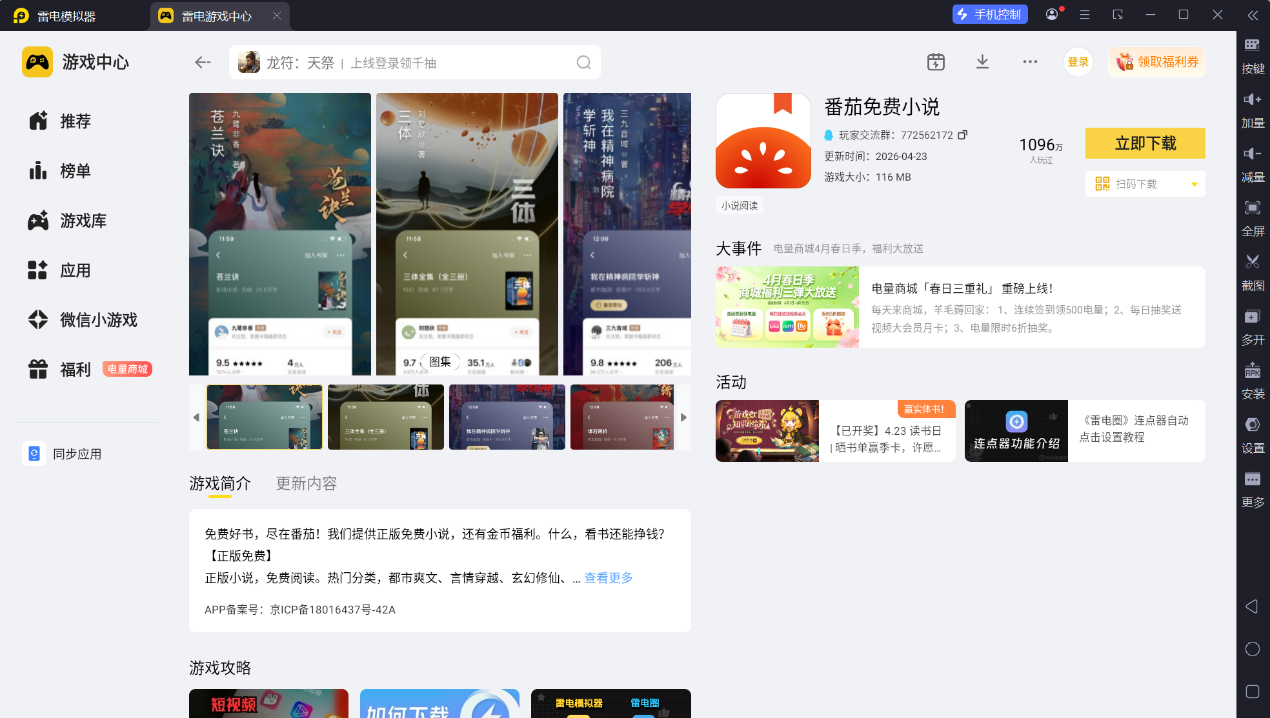
Task: Open 微信小游戏 in the sidebar
Action: click(x=82, y=320)
